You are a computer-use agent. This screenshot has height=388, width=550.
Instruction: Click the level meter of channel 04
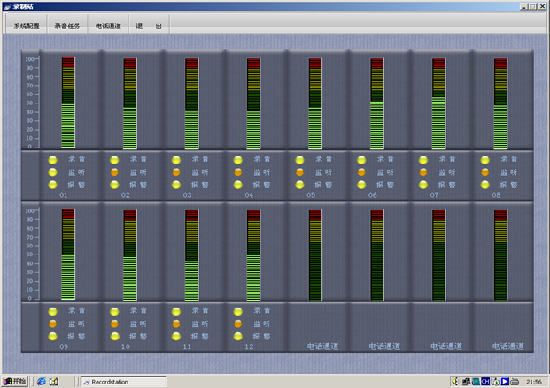pos(253,103)
